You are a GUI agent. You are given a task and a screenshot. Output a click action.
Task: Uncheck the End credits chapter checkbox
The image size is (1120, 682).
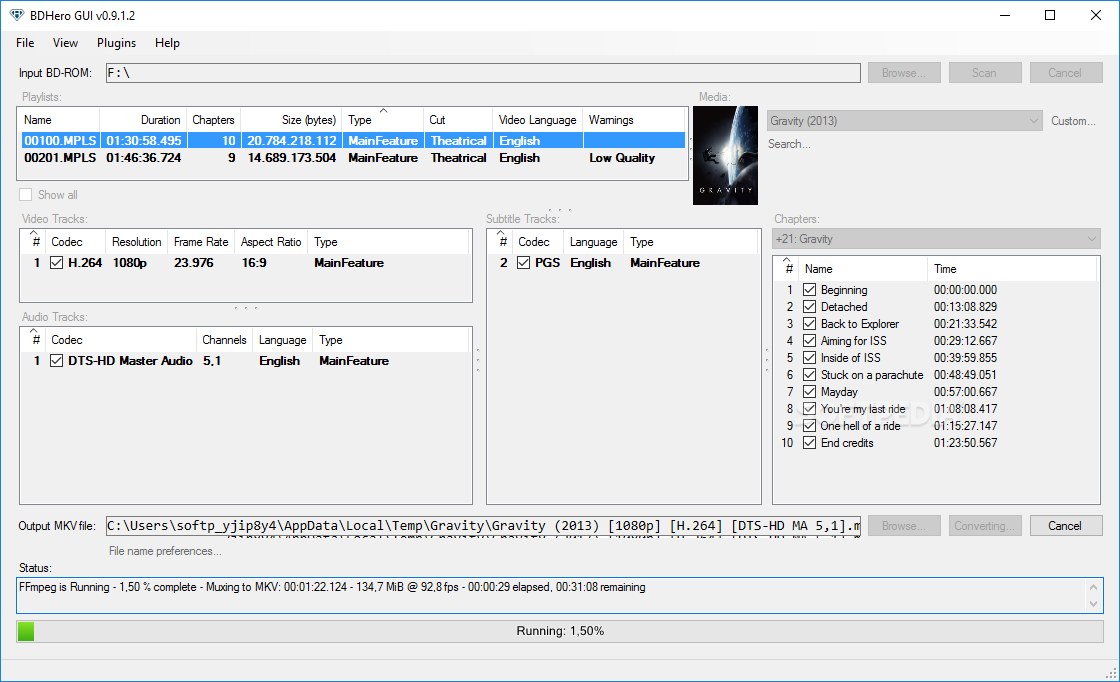[809, 443]
